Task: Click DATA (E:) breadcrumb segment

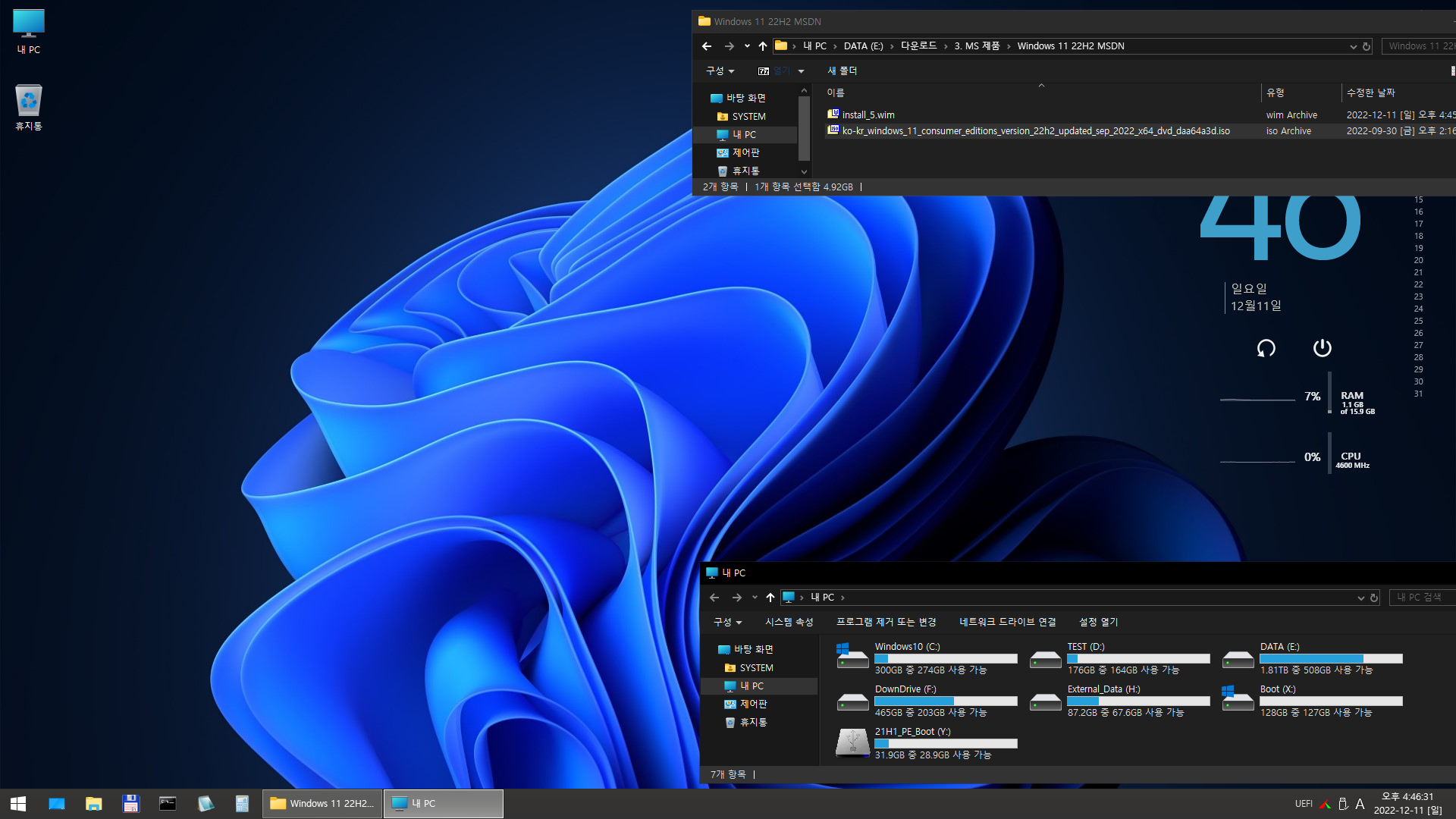Action: pyautogui.click(x=863, y=46)
